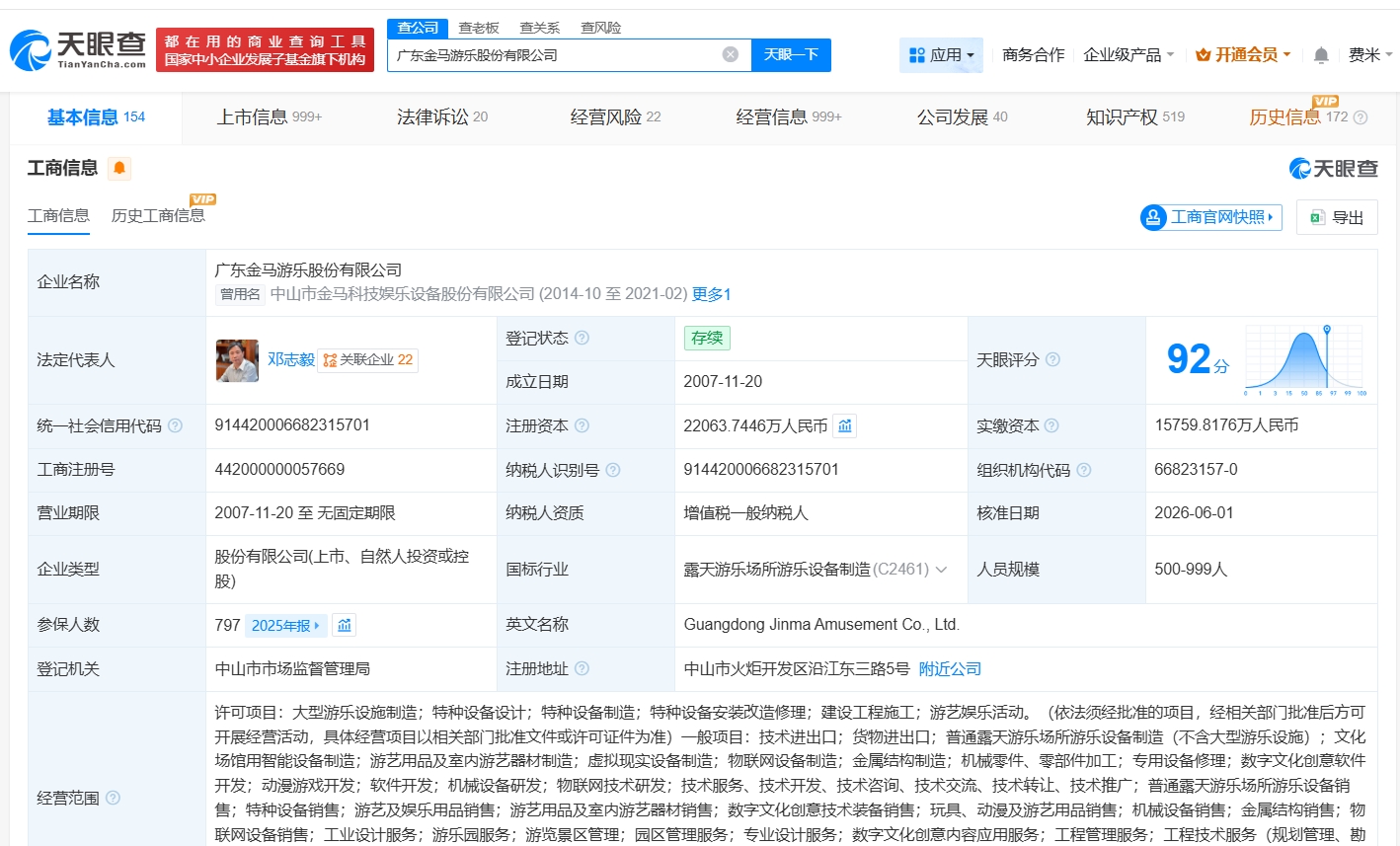Click the address 中山市火炬开发区沿江东三路5号

[797, 669]
